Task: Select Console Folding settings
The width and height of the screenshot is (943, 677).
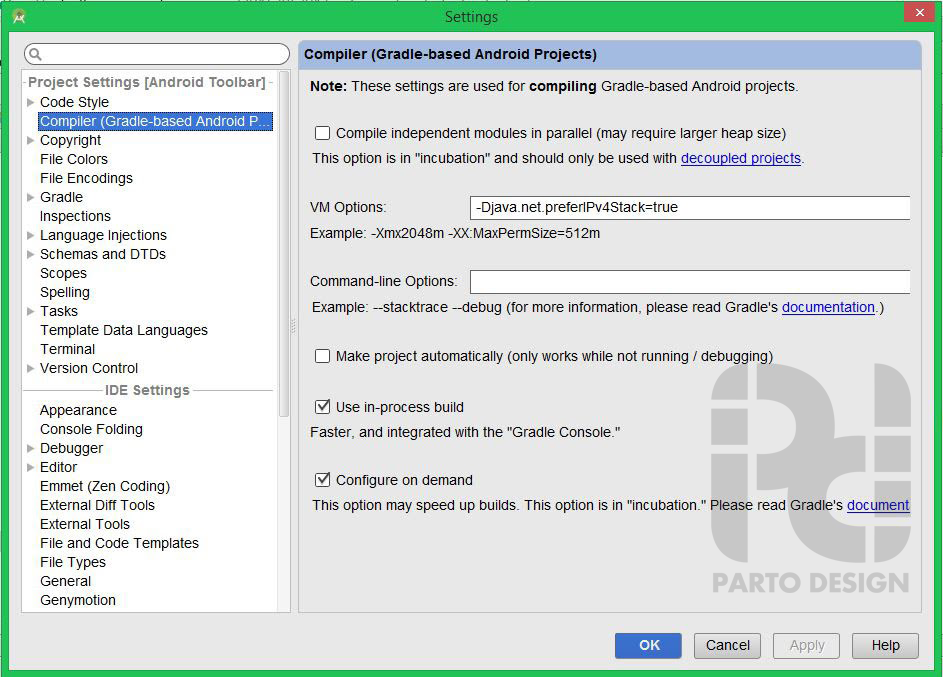Action: 91,429
